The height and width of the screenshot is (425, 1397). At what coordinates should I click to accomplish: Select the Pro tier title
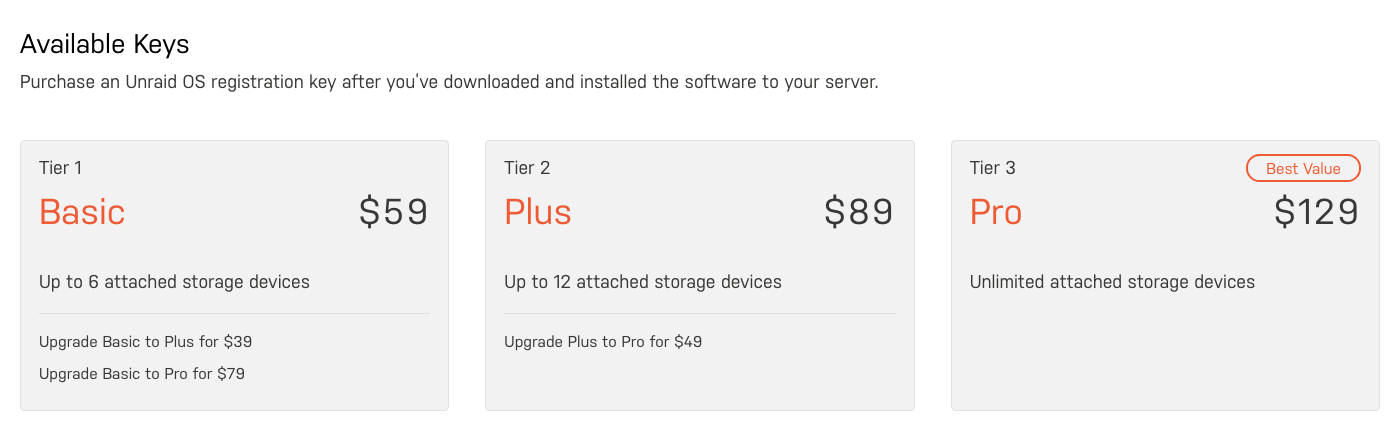[x=996, y=212]
